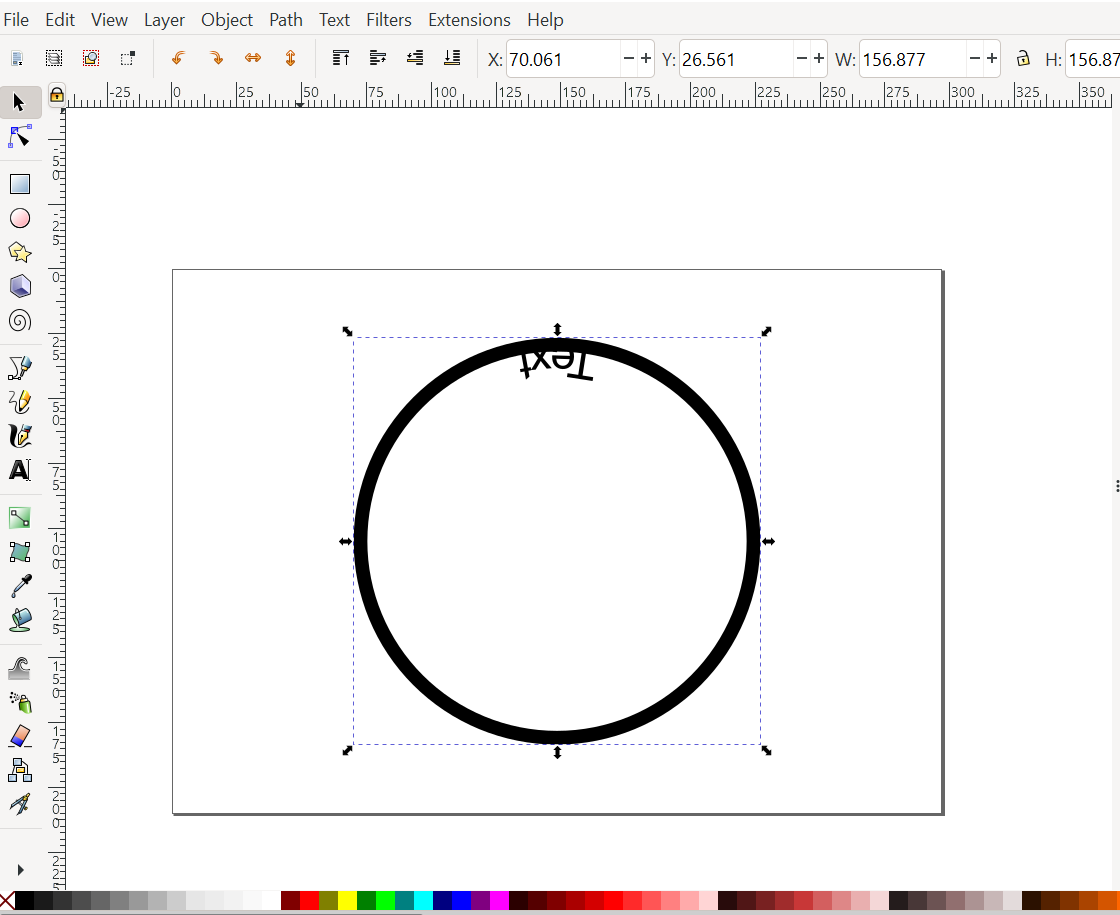Screen dimensions: 1120x915
Task: Expand the collapsed snap bar on right edge
Action: 1116,487
